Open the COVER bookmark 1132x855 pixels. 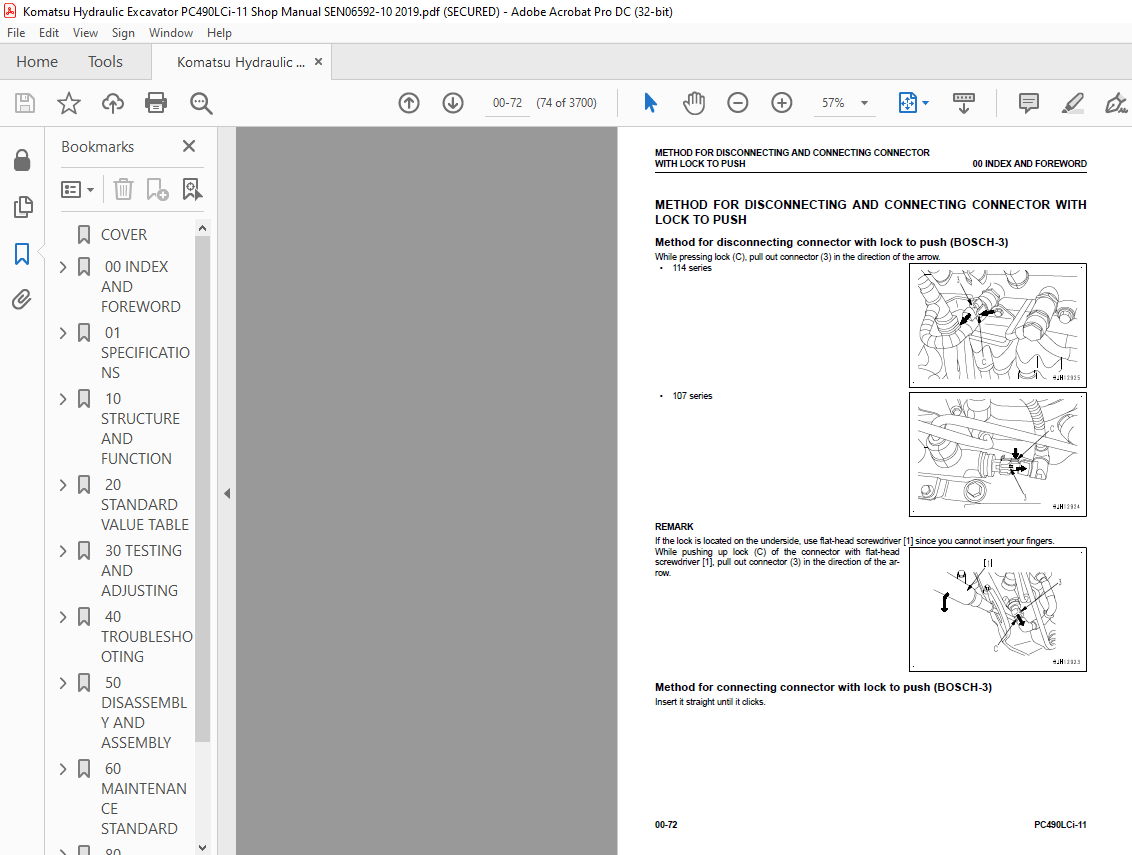coord(123,235)
